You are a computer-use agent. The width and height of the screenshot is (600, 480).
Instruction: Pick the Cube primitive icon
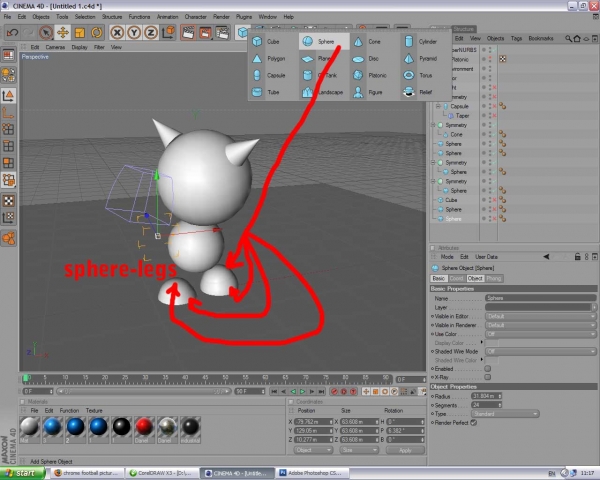257,41
